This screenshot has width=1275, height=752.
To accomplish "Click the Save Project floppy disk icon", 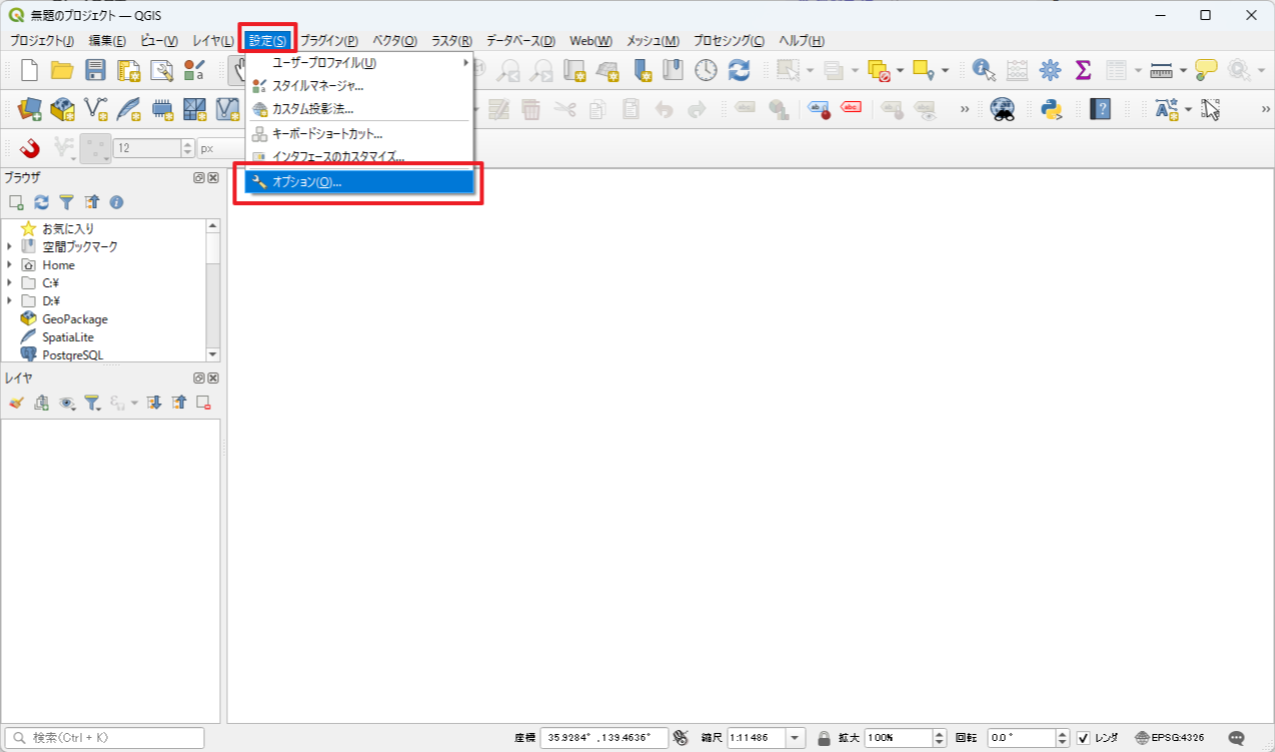I will click(95, 70).
